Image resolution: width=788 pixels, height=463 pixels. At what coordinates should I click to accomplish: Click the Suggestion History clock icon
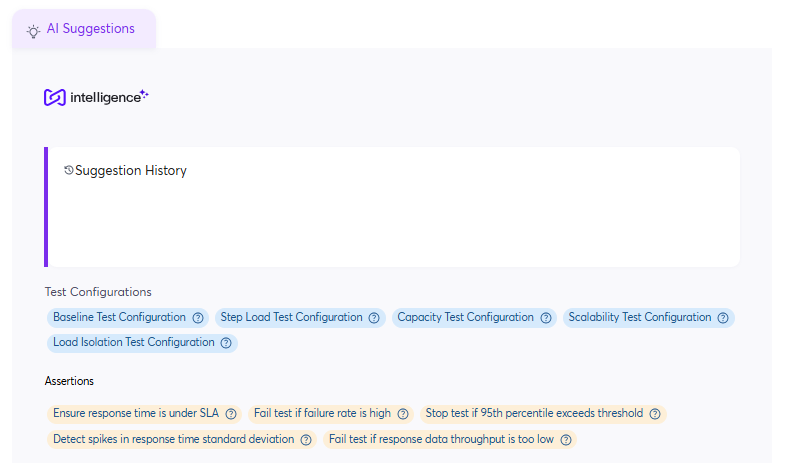point(68,171)
